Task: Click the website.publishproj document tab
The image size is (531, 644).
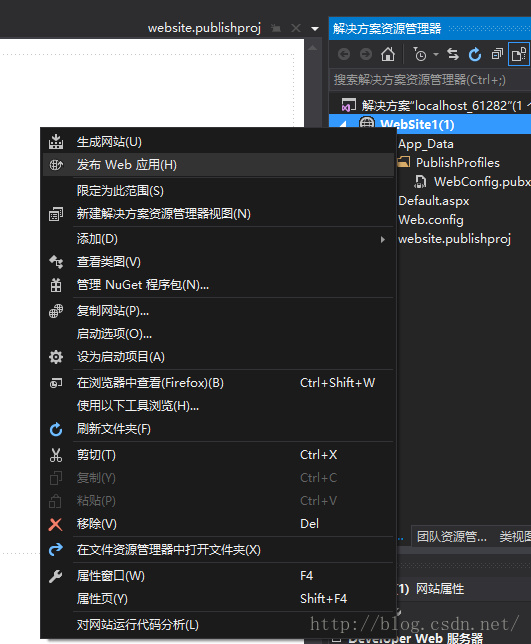Action: click(204, 28)
